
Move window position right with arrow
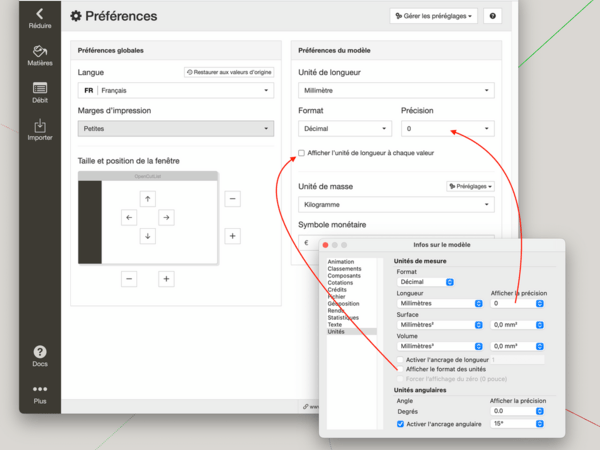(167, 217)
